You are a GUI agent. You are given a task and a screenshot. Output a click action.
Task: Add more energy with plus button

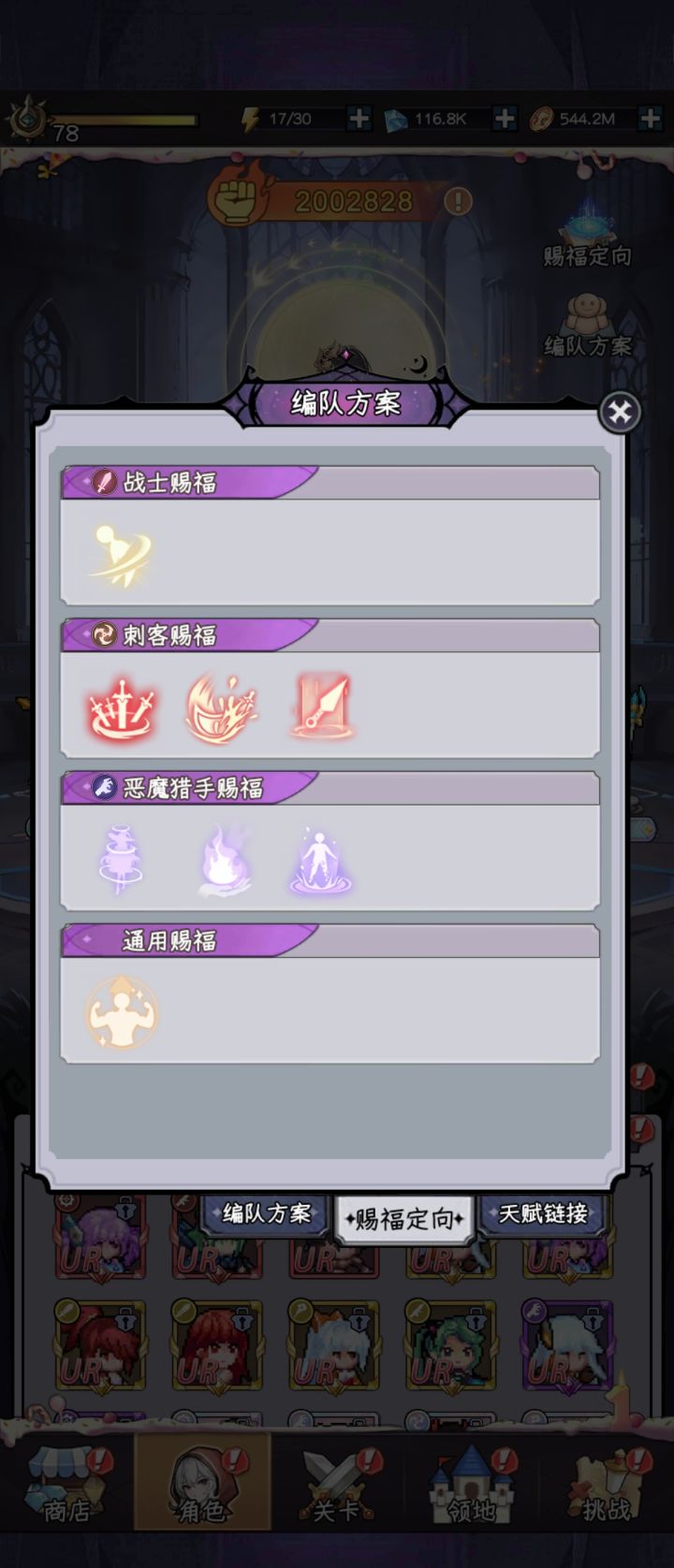pos(359,118)
